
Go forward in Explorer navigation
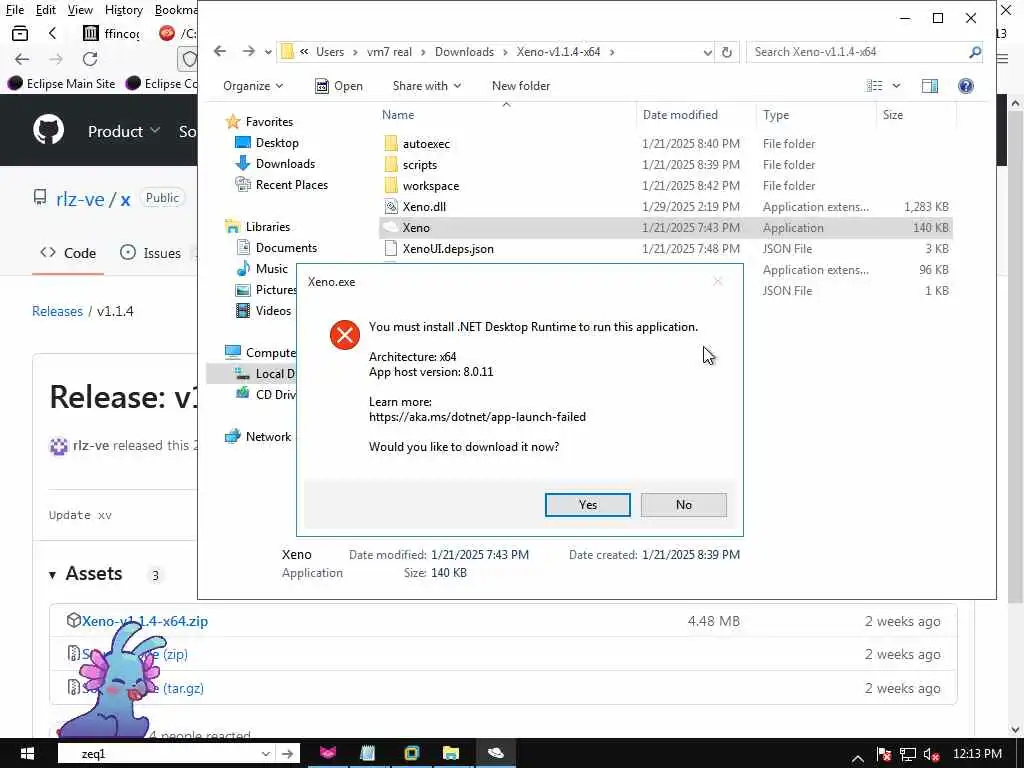coord(248,52)
